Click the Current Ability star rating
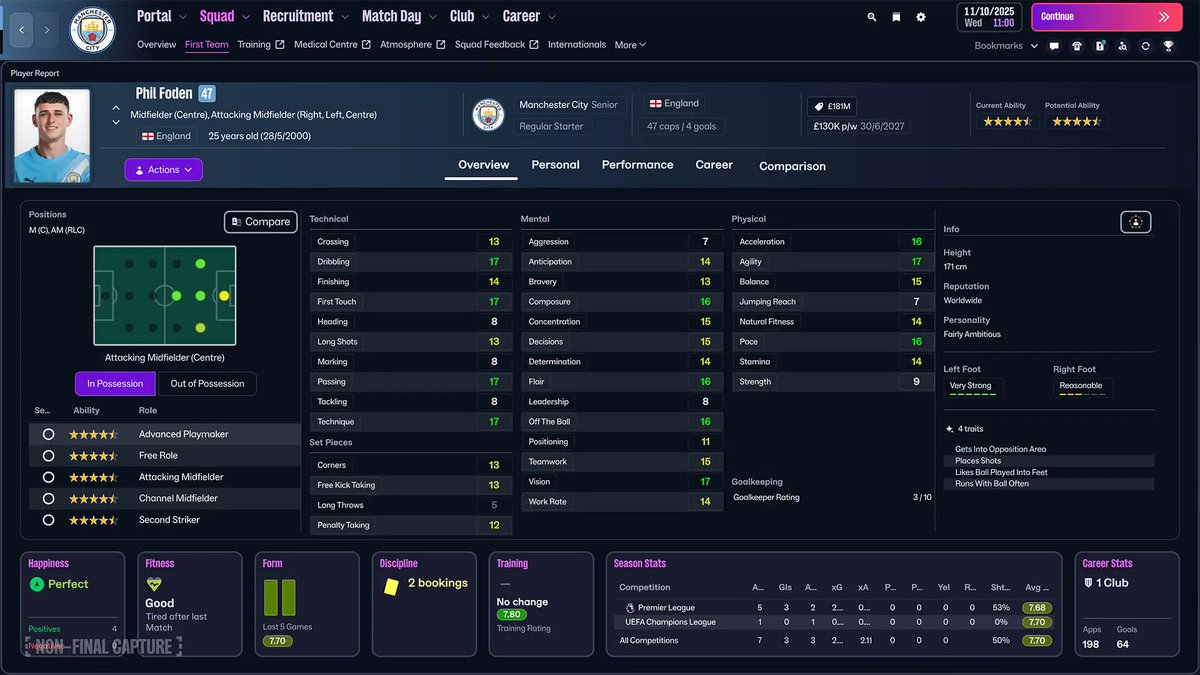Image resolution: width=1200 pixels, height=675 pixels. pyautogui.click(x=1006, y=121)
